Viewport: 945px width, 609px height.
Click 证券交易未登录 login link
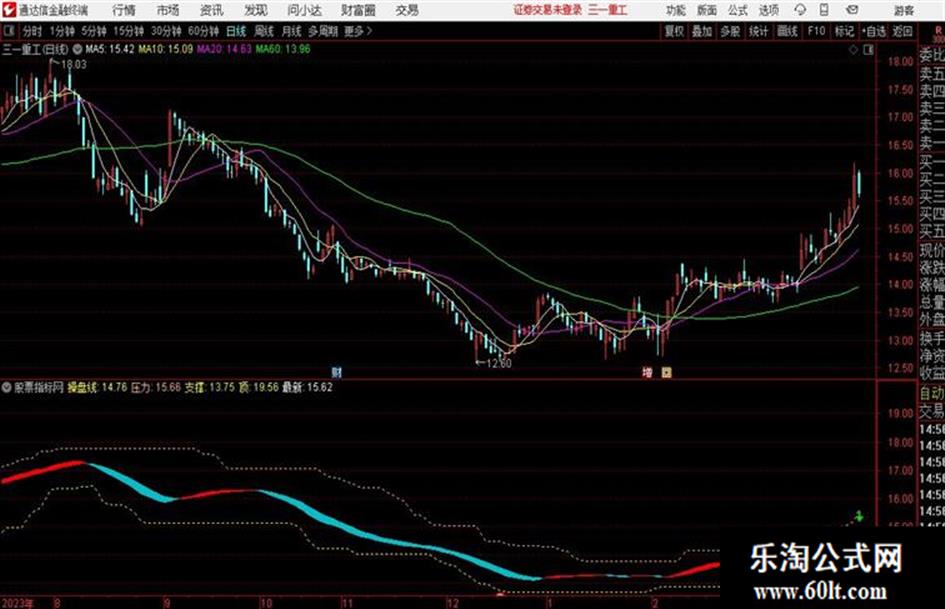[x=548, y=10]
